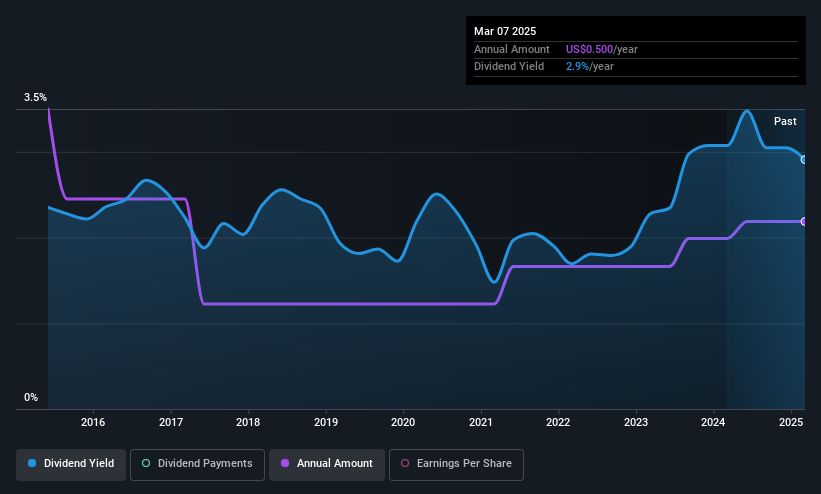This screenshot has width=821, height=494.
Task: Select the purple annual amount end marker
Action: coord(804,222)
